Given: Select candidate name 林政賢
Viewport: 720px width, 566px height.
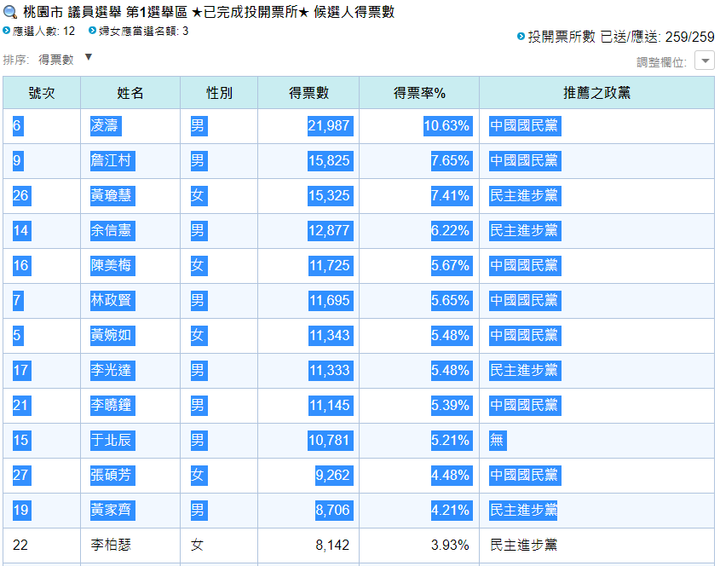Looking at the screenshot, I should (112, 300).
